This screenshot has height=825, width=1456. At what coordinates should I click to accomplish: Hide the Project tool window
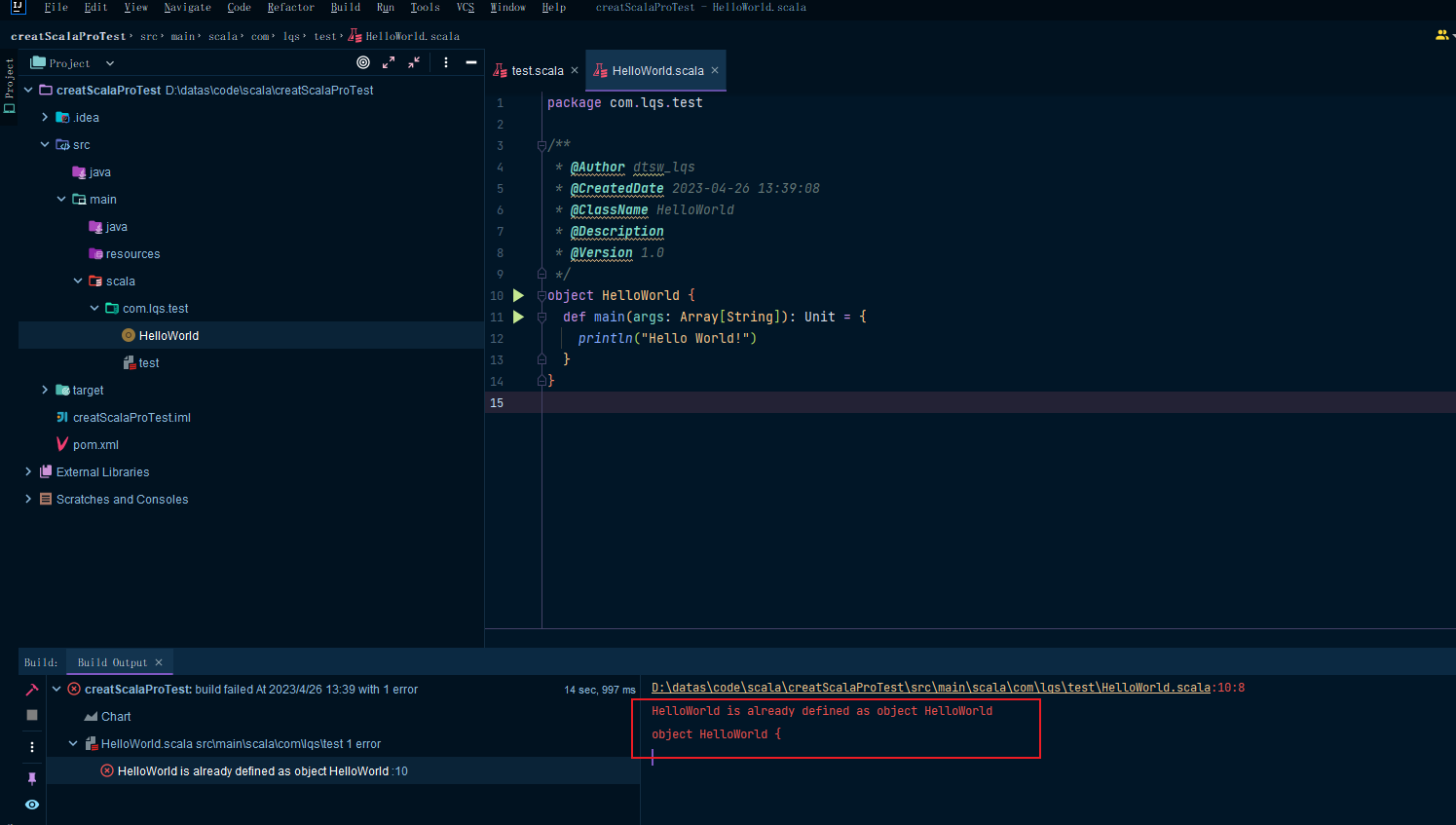click(471, 62)
